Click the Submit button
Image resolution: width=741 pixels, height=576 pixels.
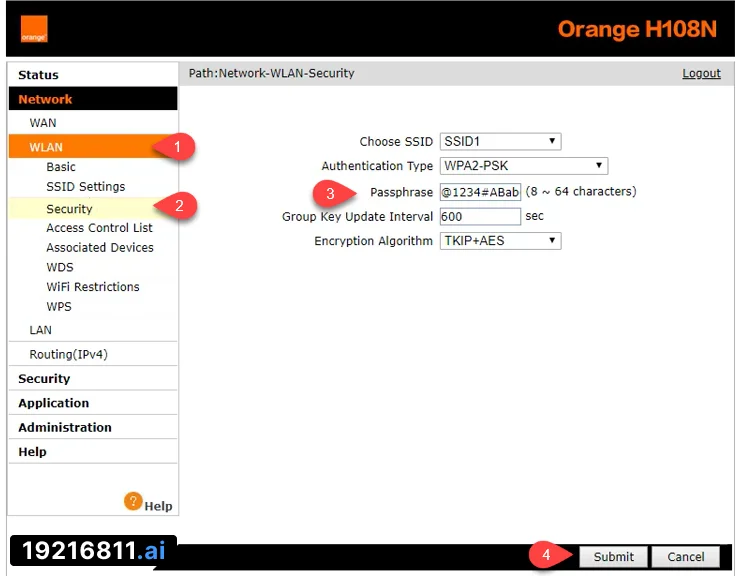point(613,557)
